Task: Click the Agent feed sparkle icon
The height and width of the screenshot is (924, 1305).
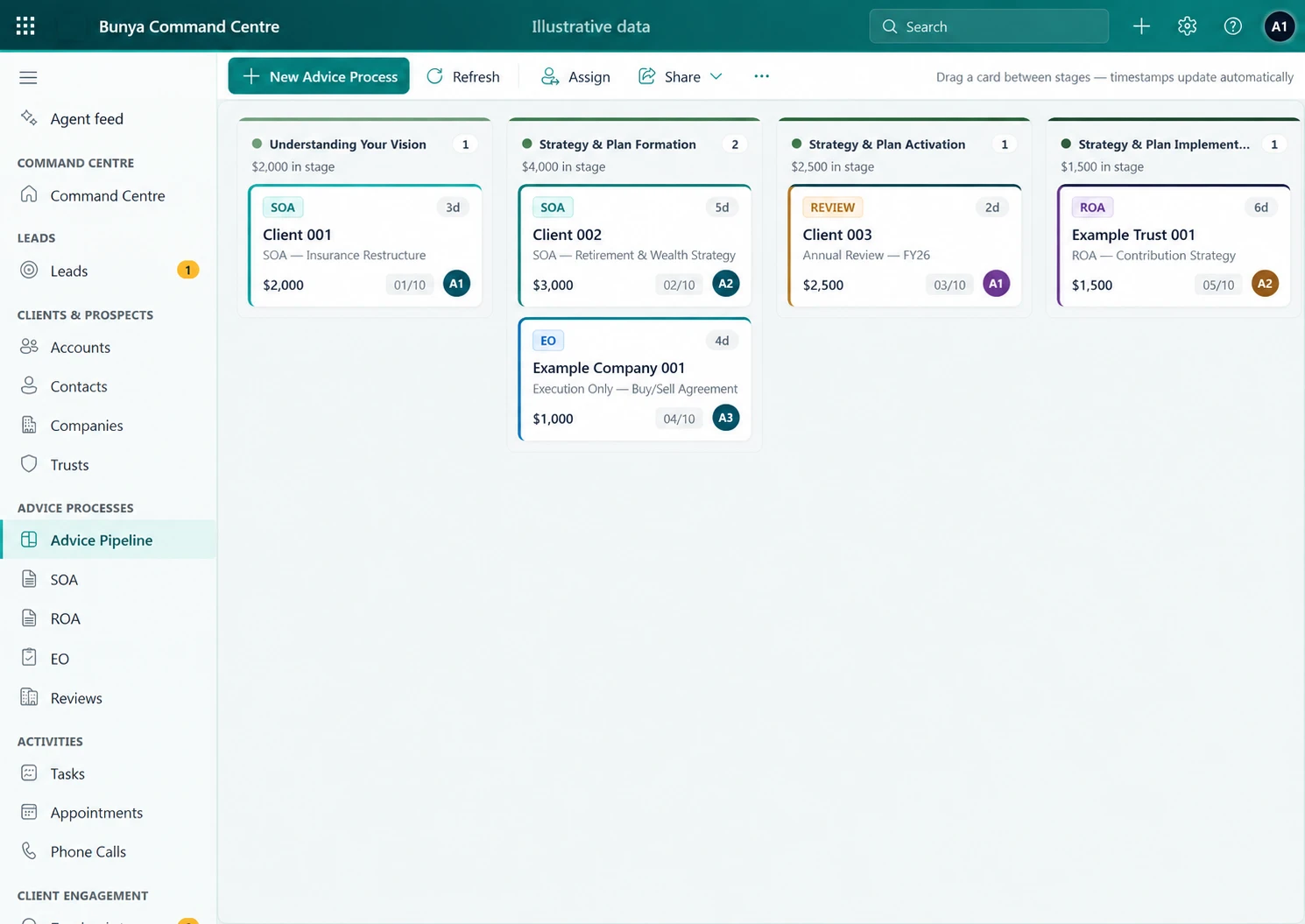Action: pos(29,117)
